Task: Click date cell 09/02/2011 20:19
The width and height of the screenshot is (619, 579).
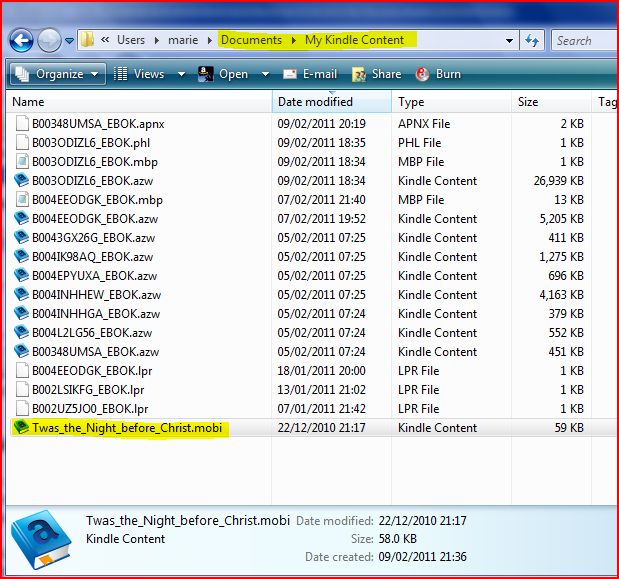Action: tap(321, 124)
